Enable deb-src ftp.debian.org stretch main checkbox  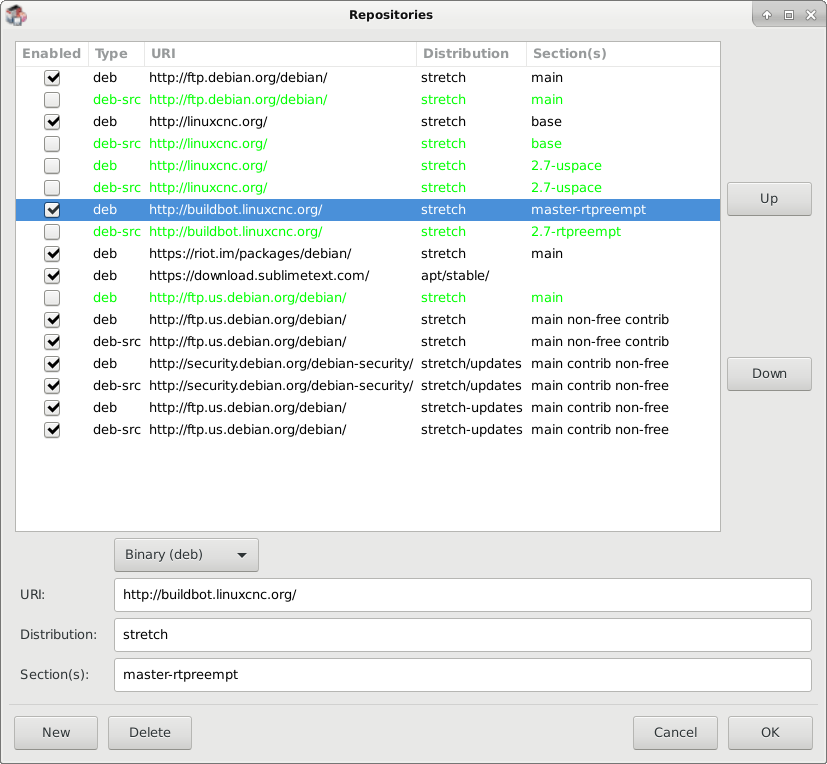point(52,100)
